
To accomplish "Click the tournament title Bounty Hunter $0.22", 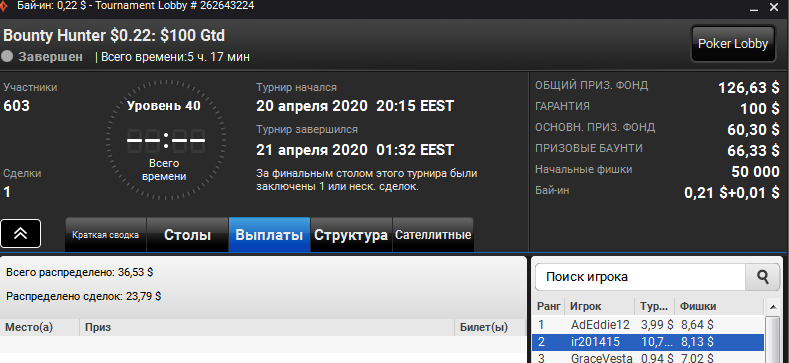I will coord(114,36).
